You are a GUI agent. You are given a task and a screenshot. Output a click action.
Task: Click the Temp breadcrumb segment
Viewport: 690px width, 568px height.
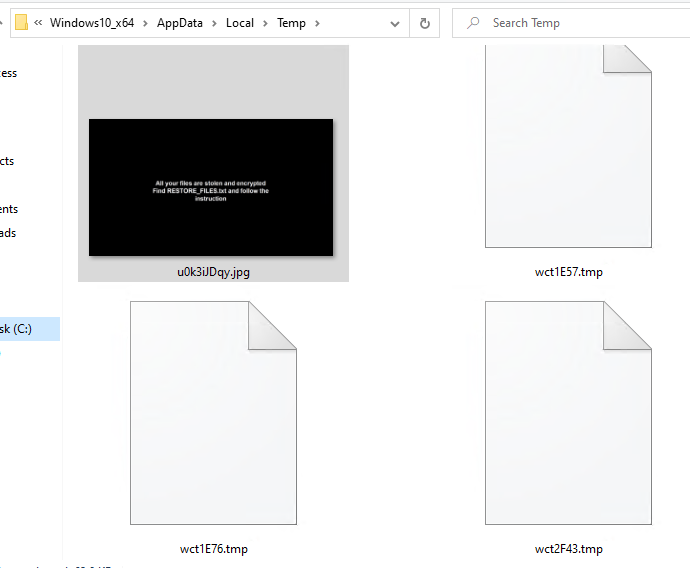[x=291, y=23]
